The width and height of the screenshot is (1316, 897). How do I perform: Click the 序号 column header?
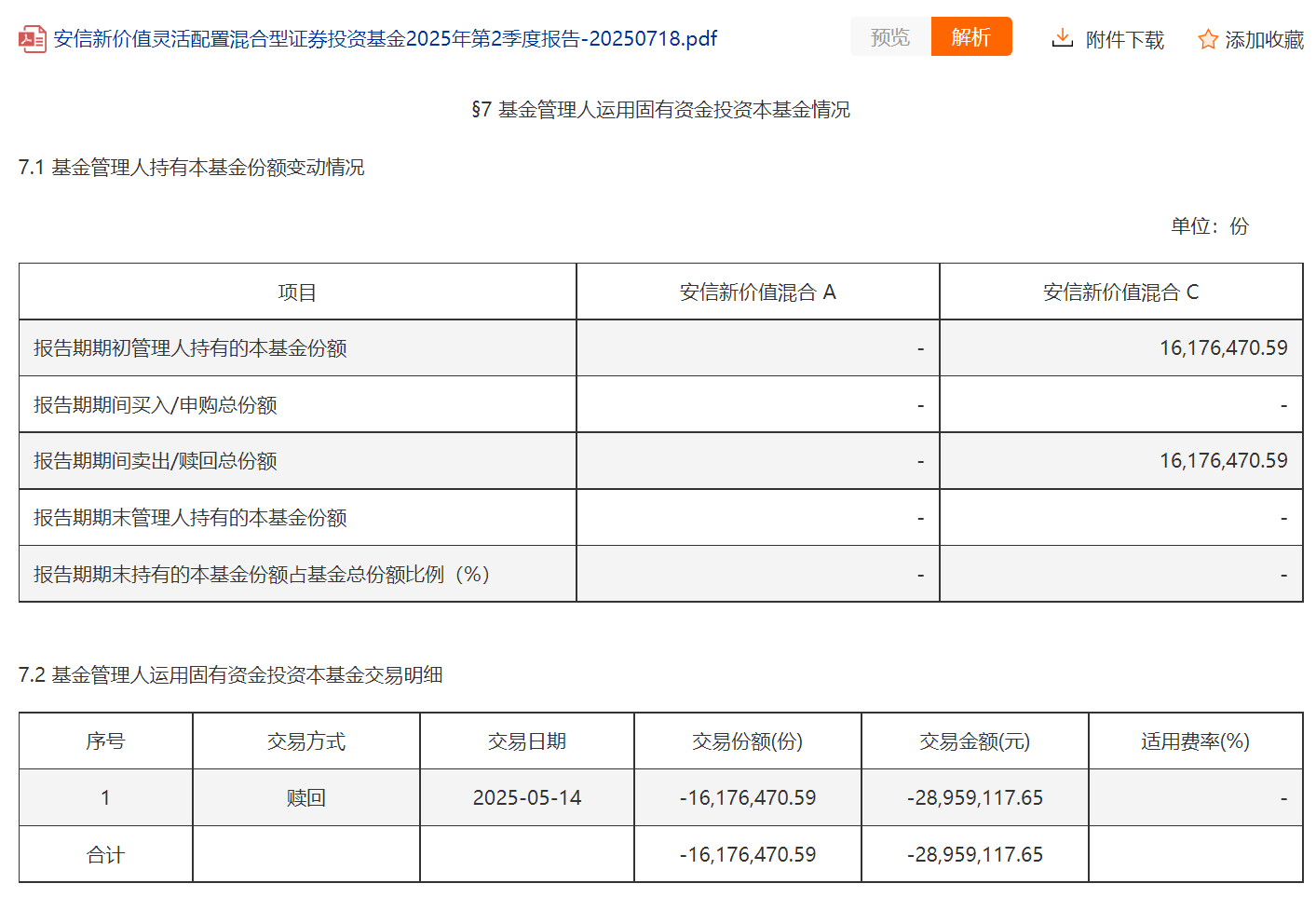click(x=105, y=741)
